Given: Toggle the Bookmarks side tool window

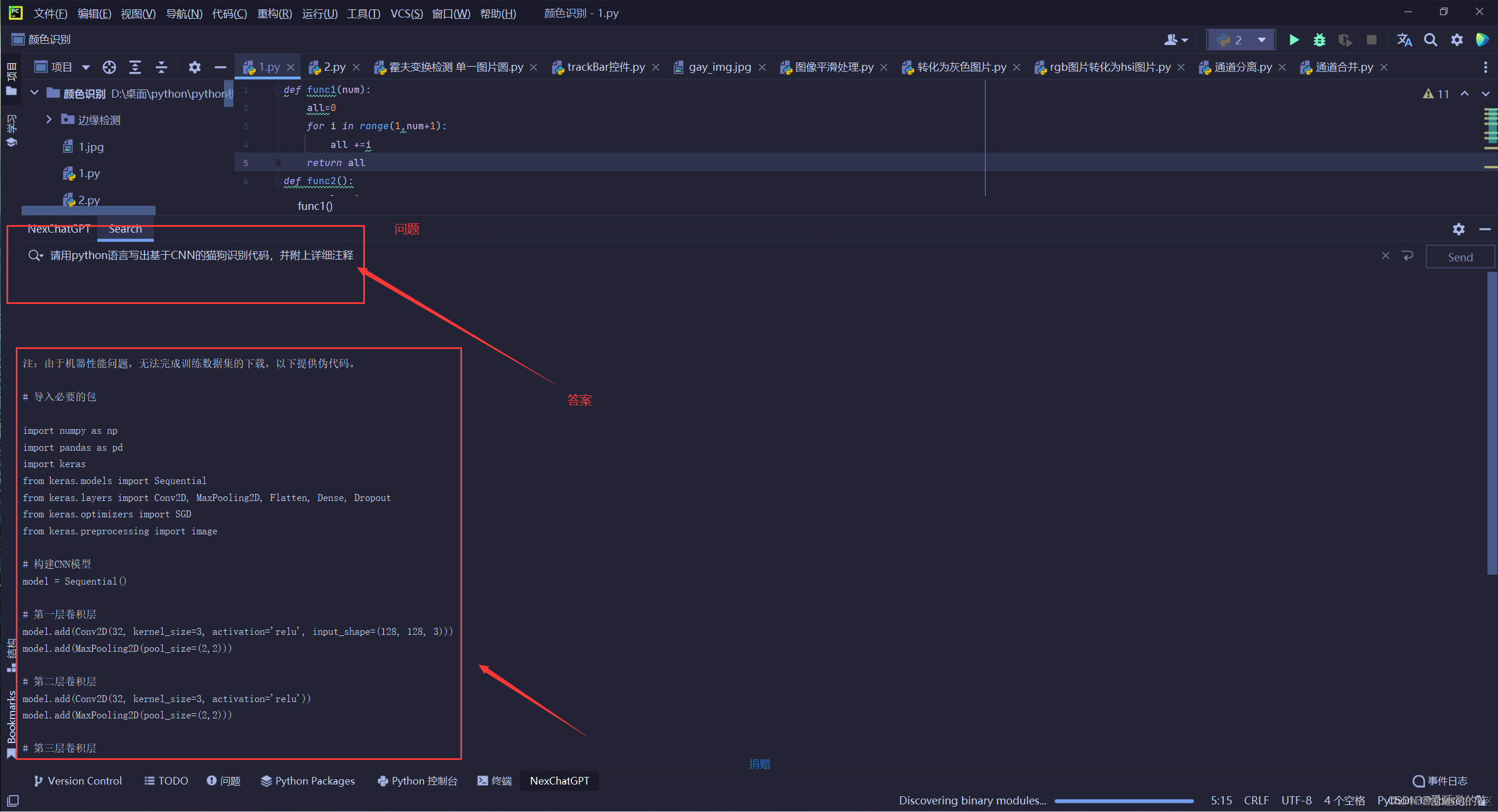Looking at the screenshot, I should pos(11,719).
